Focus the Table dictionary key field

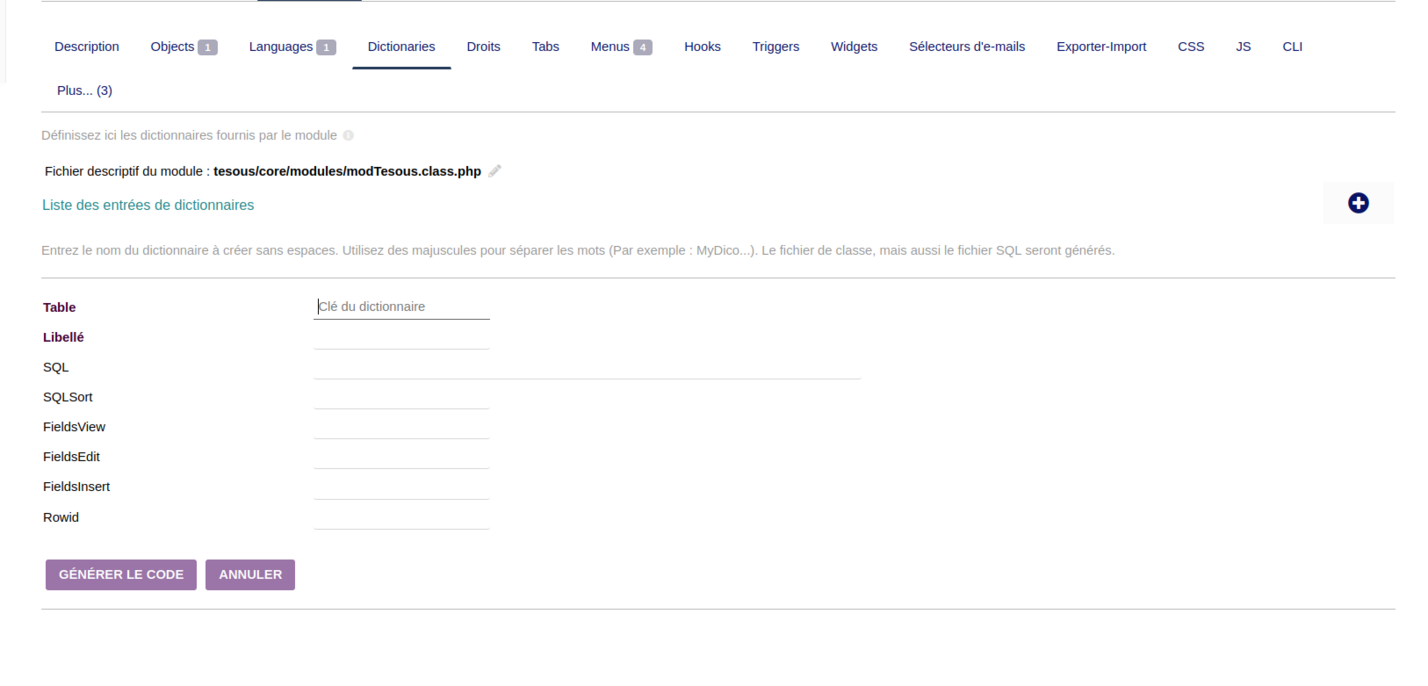tap(401, 307)
